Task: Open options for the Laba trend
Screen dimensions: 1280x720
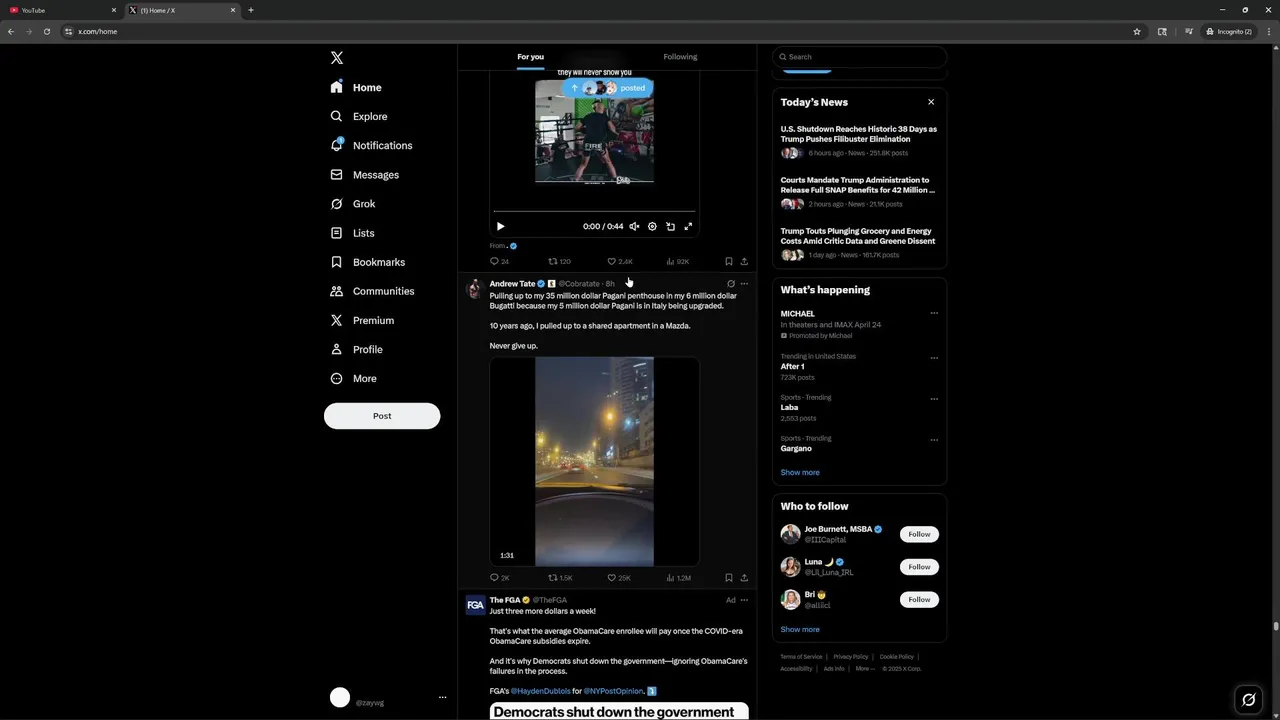Action: tap(934, 399)
